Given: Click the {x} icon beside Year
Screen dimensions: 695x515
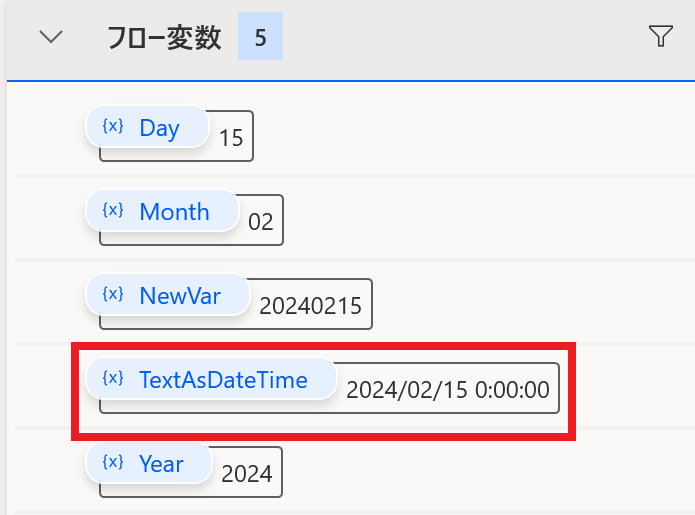Looking at the screenshot, I should click(113, 462).
